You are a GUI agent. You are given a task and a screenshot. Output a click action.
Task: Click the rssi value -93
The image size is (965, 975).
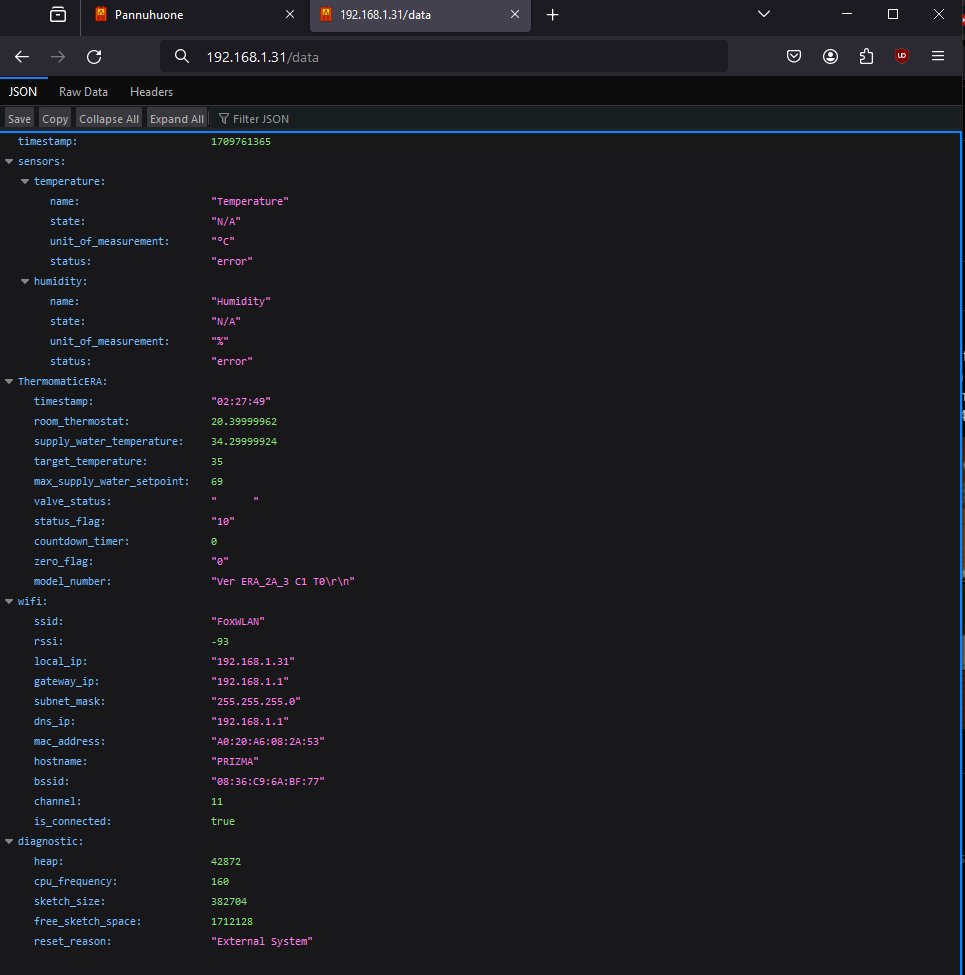click(219, 642)
